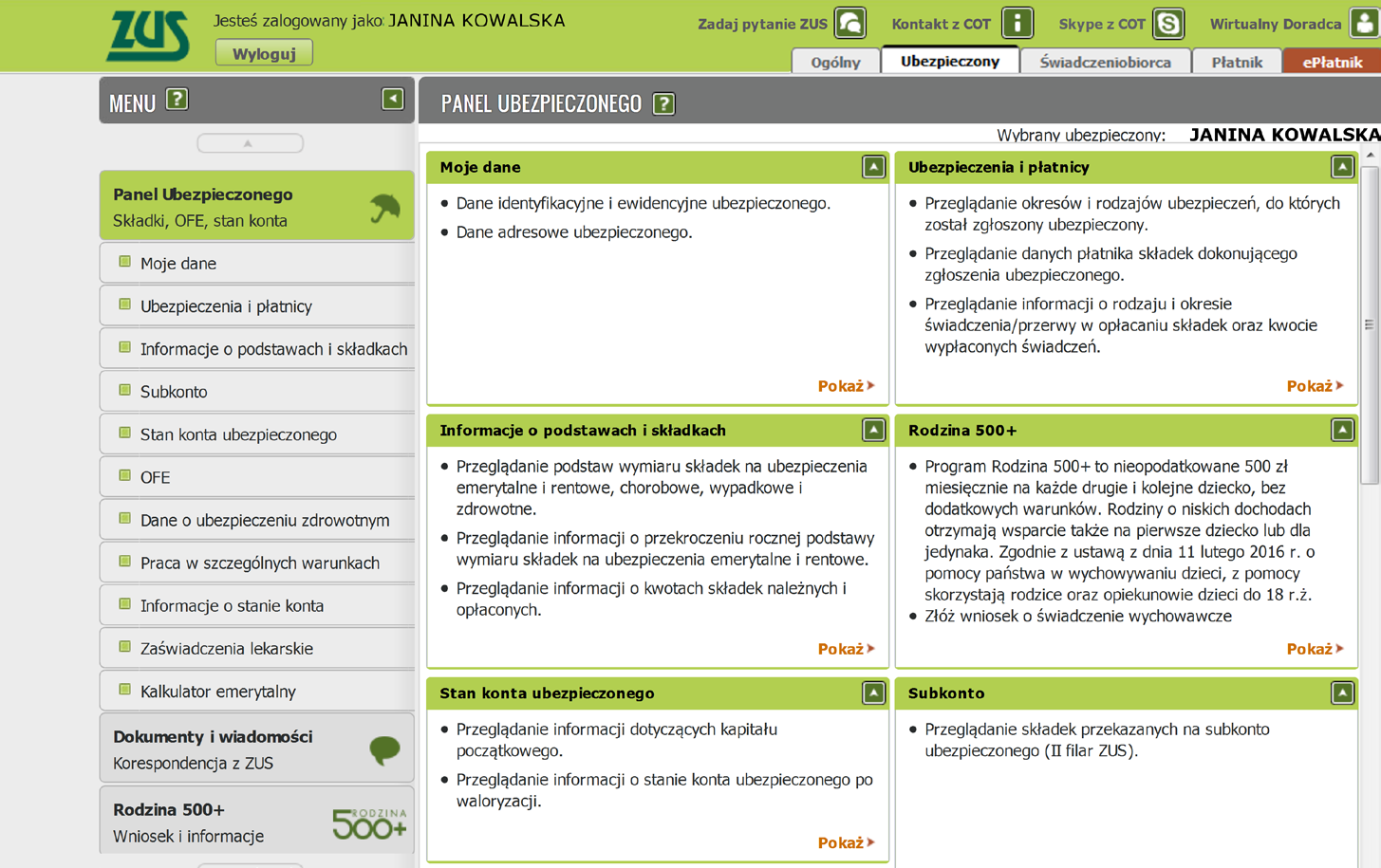Collapse the Stan konta ubezpieczonego card
The width and height of the screenshot is (1381, 868).
pyautogui.click(x=873, y=693)
